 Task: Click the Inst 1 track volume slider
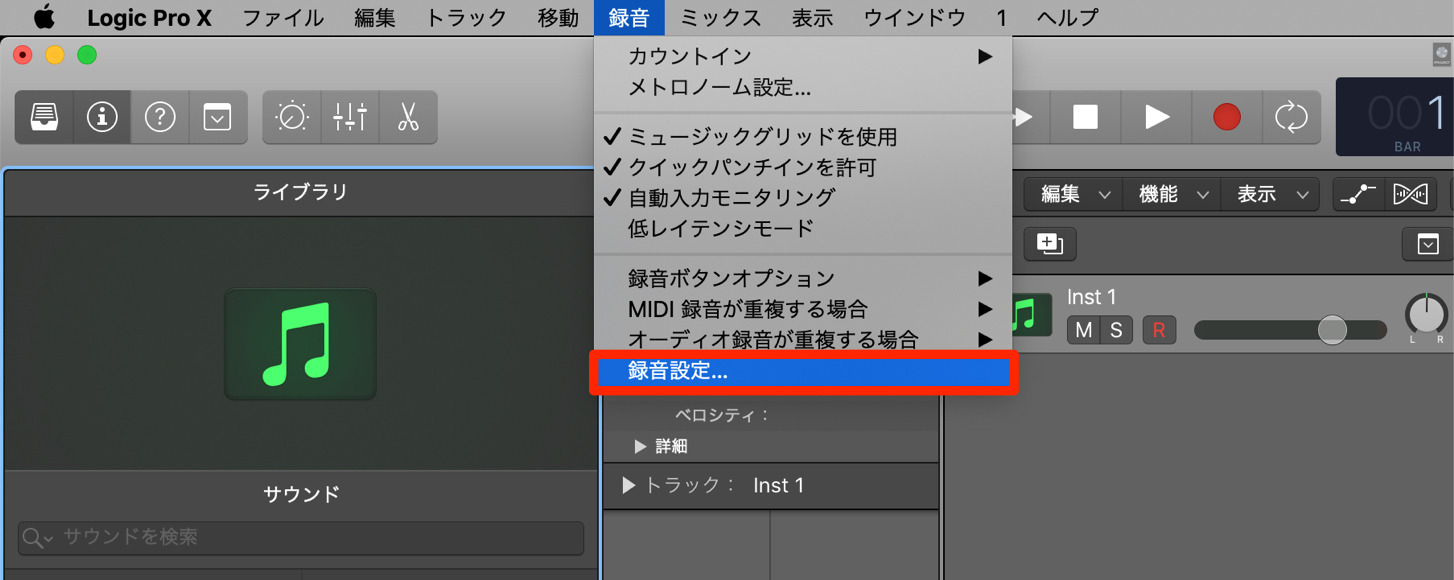tap(1290, 330)
